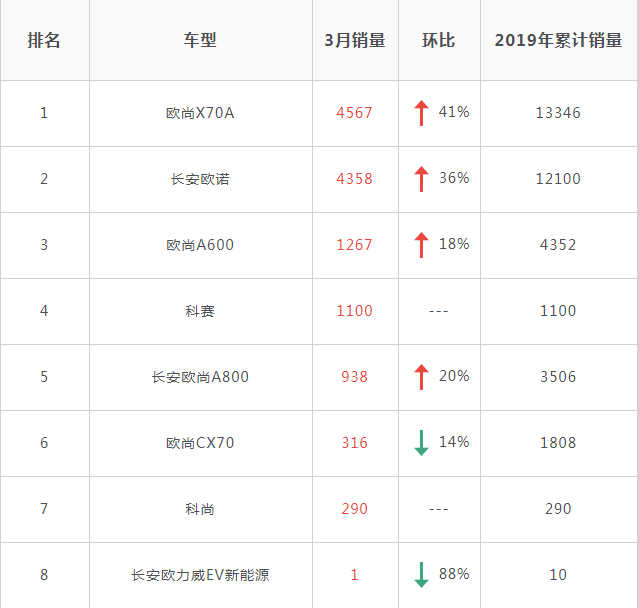The width and height of the screenshot is (639, 608).
Task: Click the green down arrow beside 88%
Action: tap(421, 575)
